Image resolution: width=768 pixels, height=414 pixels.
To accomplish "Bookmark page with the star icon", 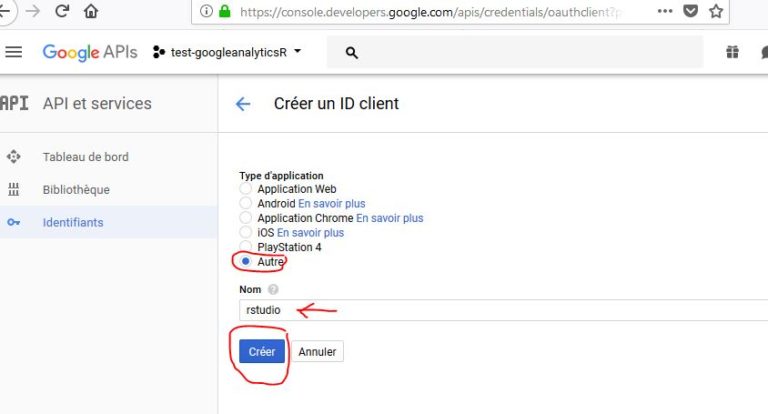I will 716,11.
